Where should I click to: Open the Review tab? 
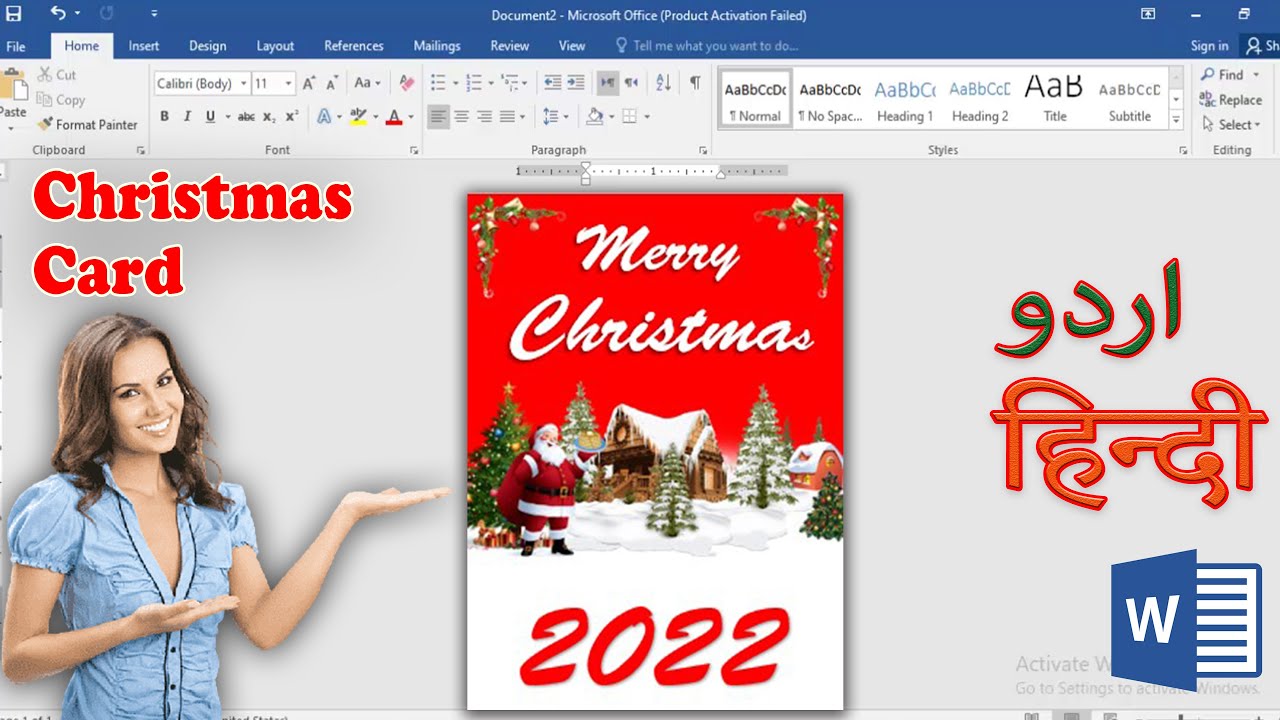click(x=510, y=46)
